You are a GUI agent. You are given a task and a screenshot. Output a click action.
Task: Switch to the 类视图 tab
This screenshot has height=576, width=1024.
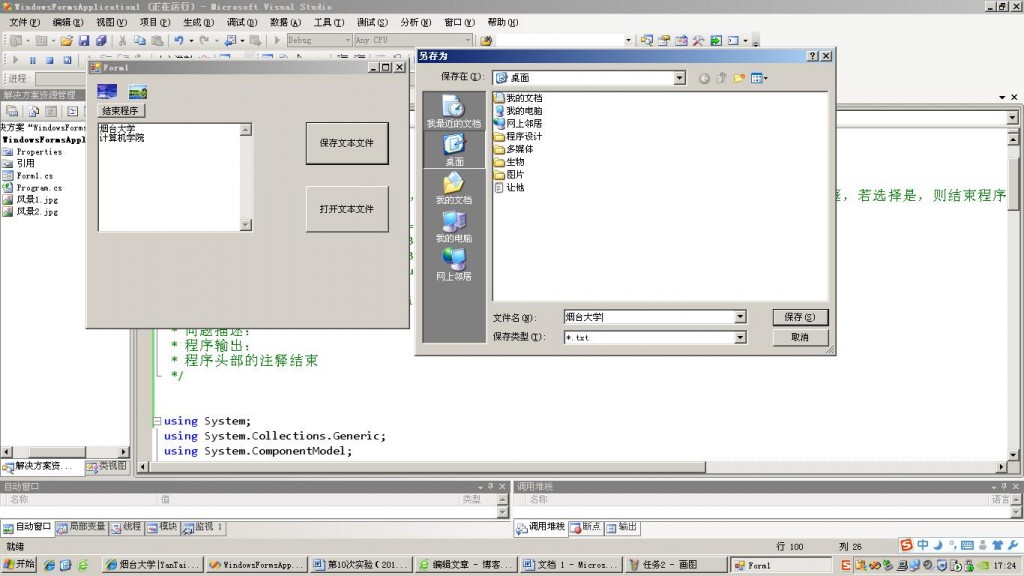(x=106, y=466)
